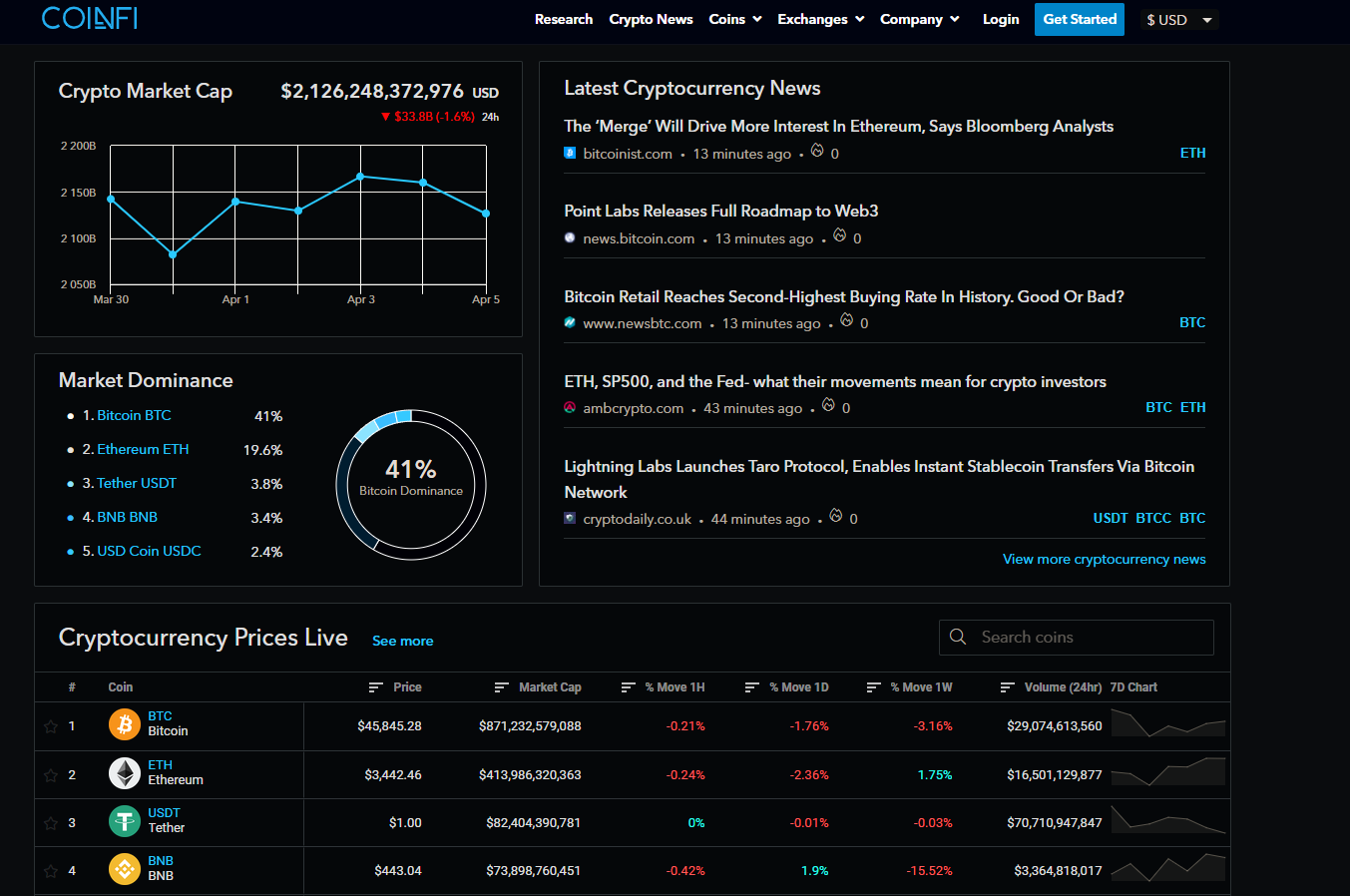Open Bitcoin Retail Reaches Second-Highest article
Viewport: 1350px width, 896px height.
click(844, 296)
